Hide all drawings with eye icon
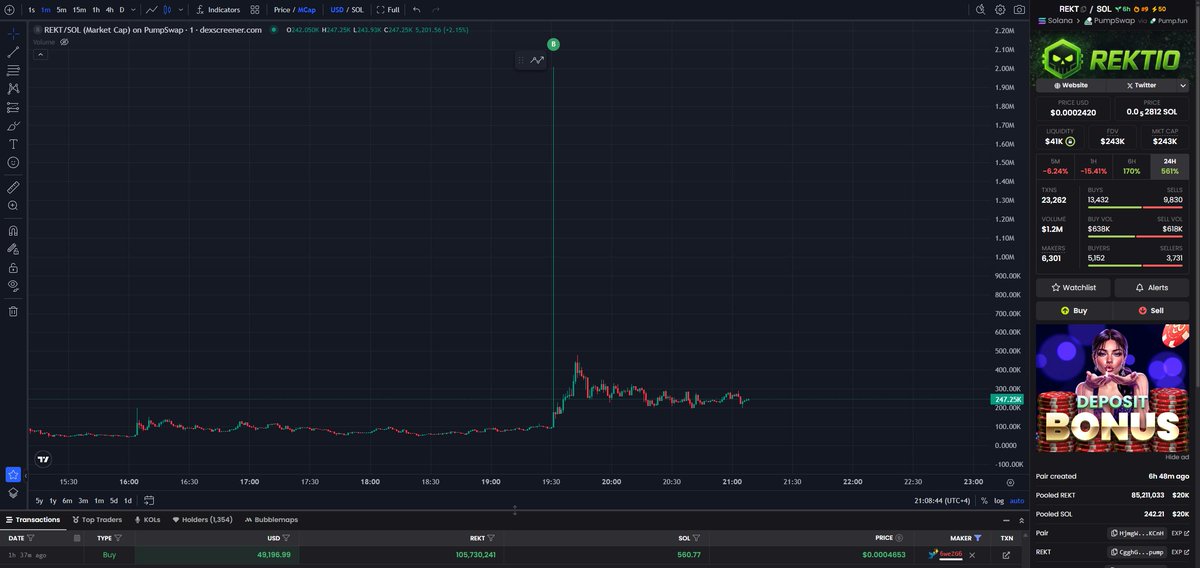 pyautogui.click(x=13, y=285)
